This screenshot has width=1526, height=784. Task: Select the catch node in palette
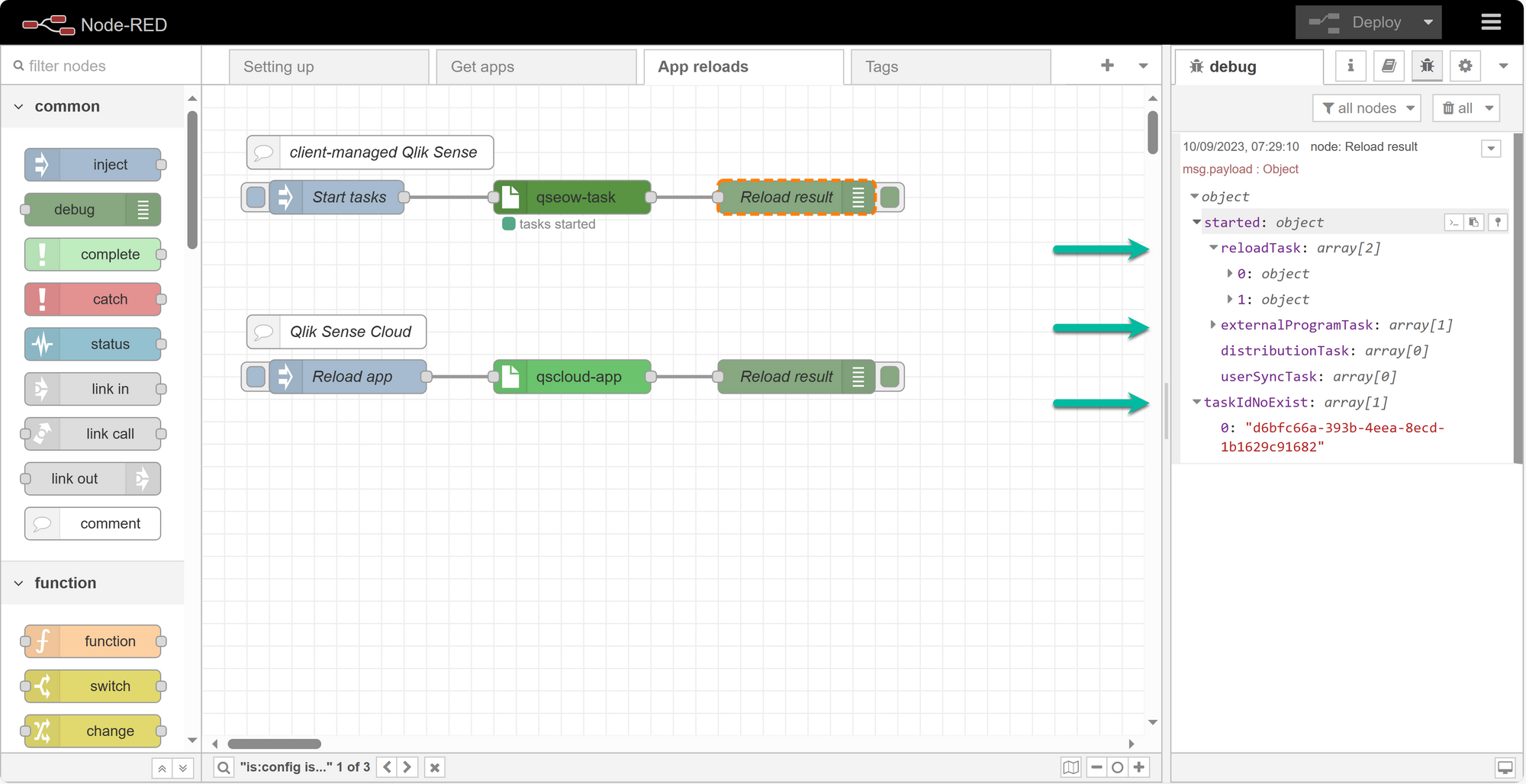[93, 299]
